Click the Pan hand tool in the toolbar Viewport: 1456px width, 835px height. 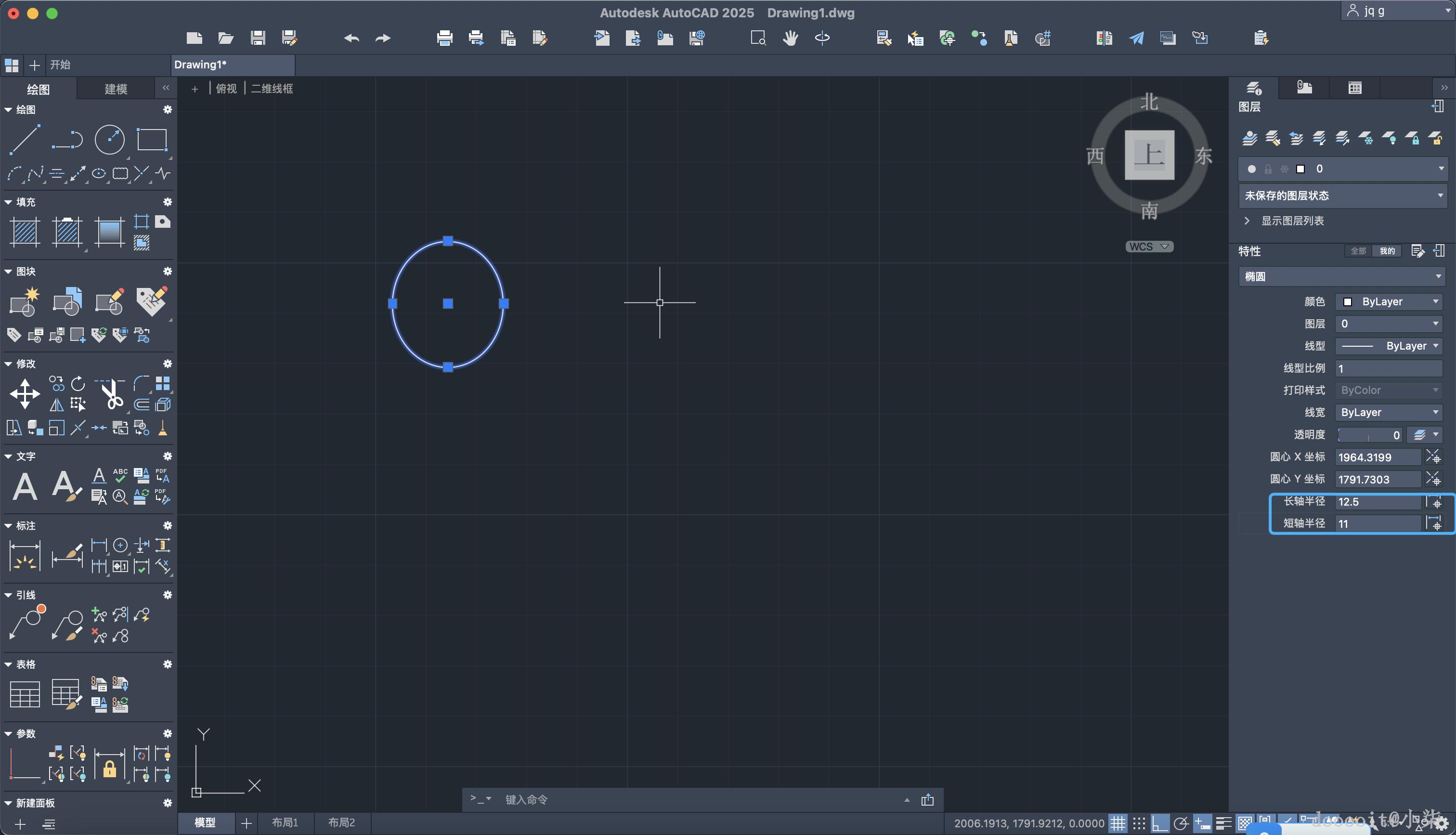(x=791, y=39)
